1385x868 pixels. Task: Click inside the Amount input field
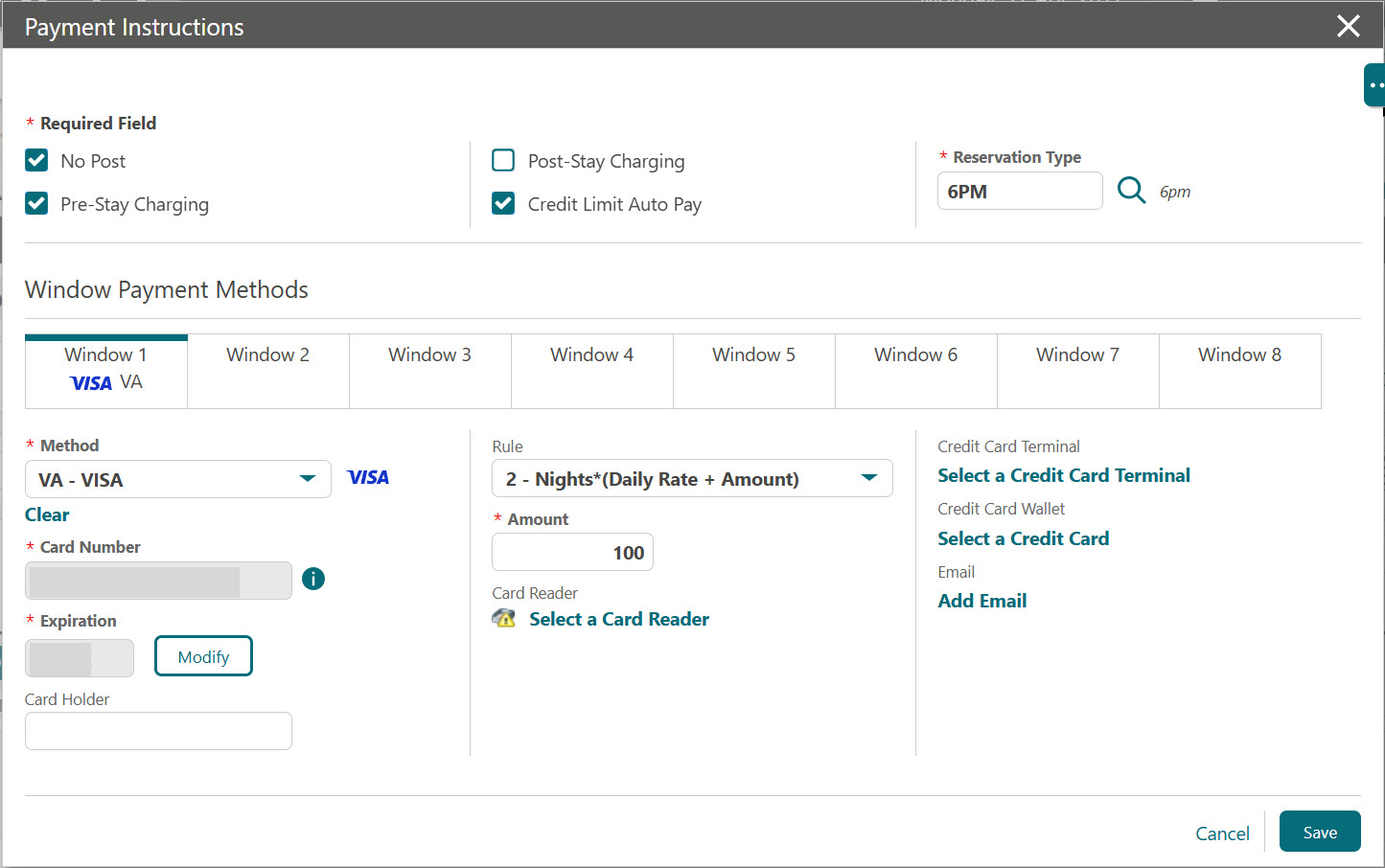click(572, 552)
